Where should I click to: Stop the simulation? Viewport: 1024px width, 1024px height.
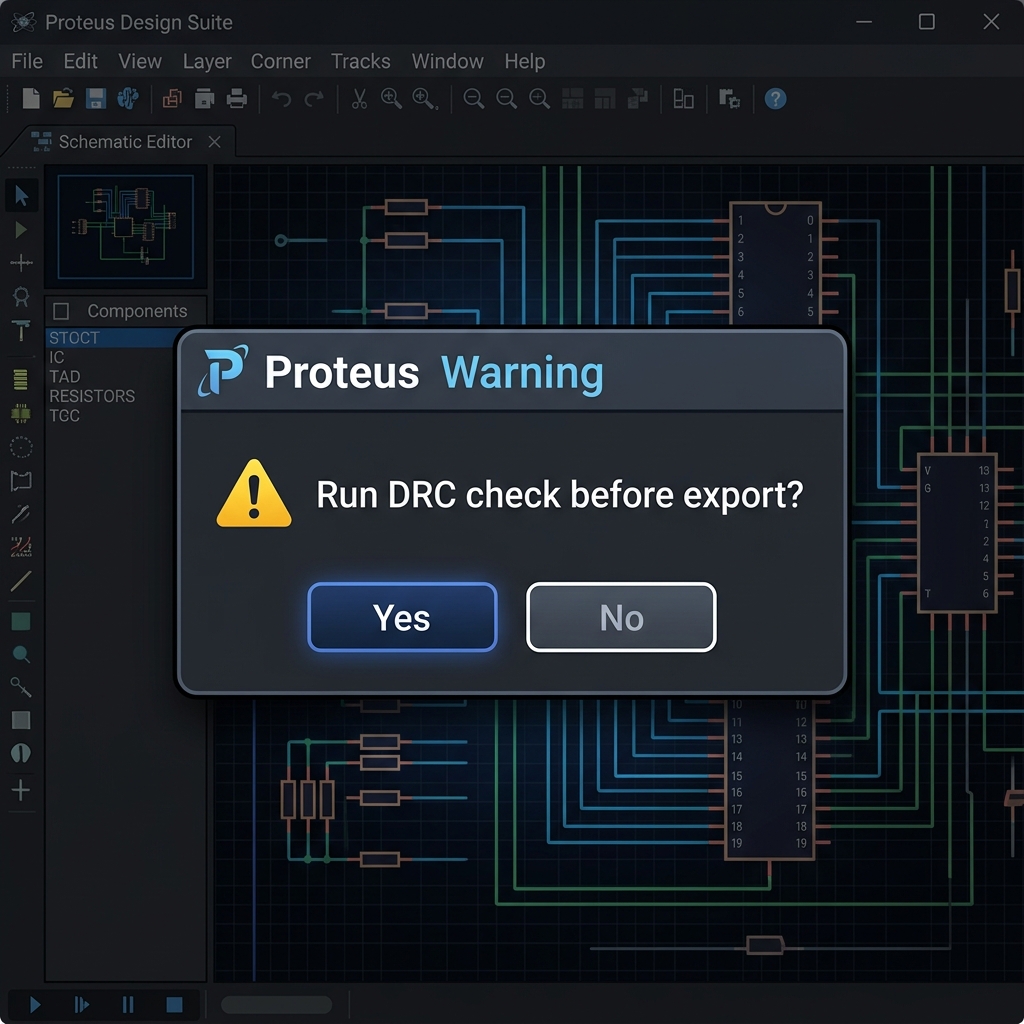pos(174,1004)
